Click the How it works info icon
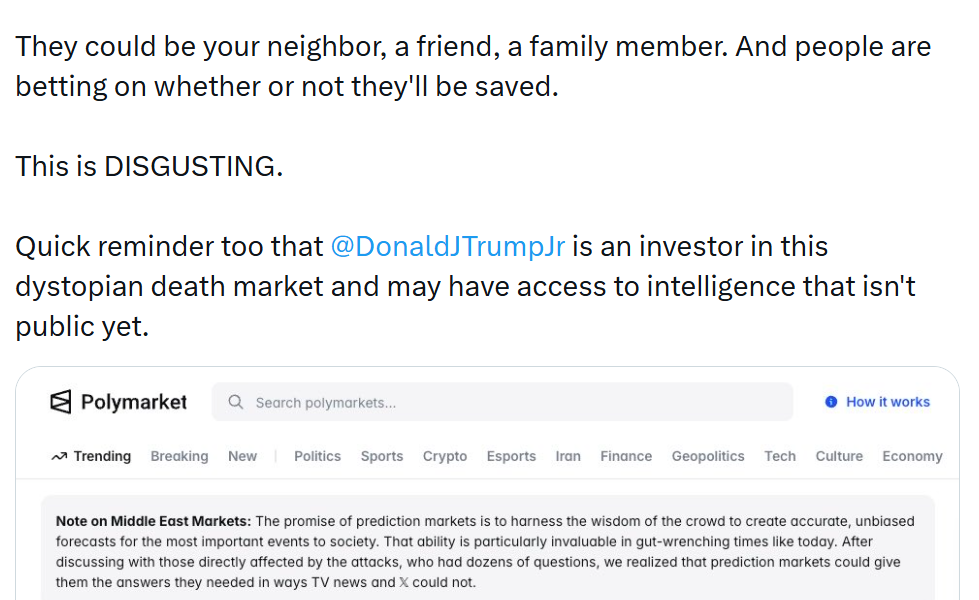Viewport: 979px width, 600px height. [831, 402]
